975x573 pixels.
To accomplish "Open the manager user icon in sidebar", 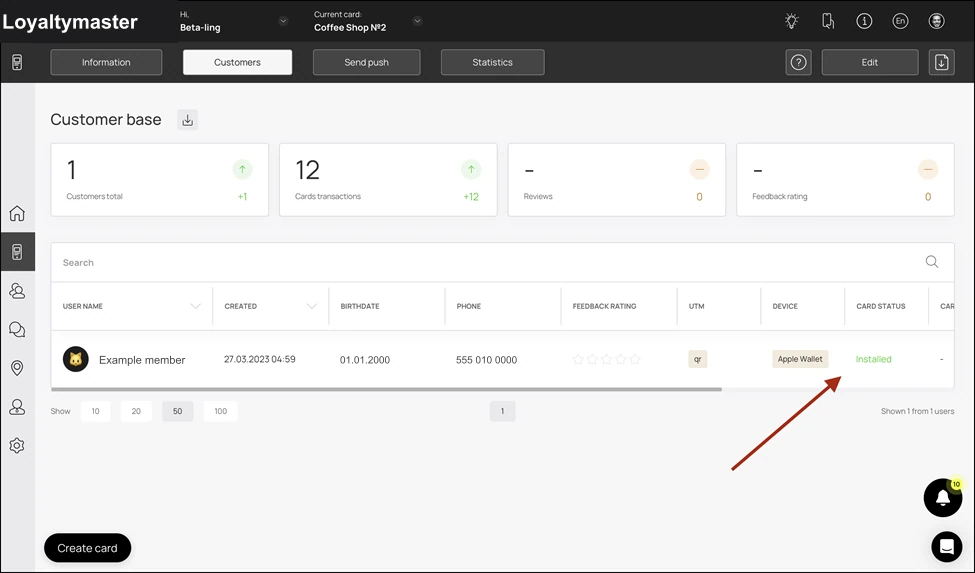I will point(17,406).
